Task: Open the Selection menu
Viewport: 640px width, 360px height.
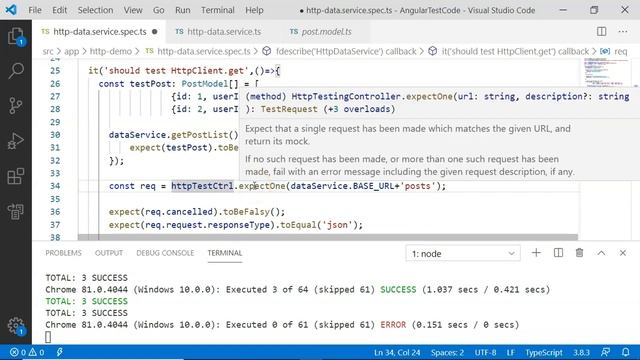Action: click(x=96, y=10)
